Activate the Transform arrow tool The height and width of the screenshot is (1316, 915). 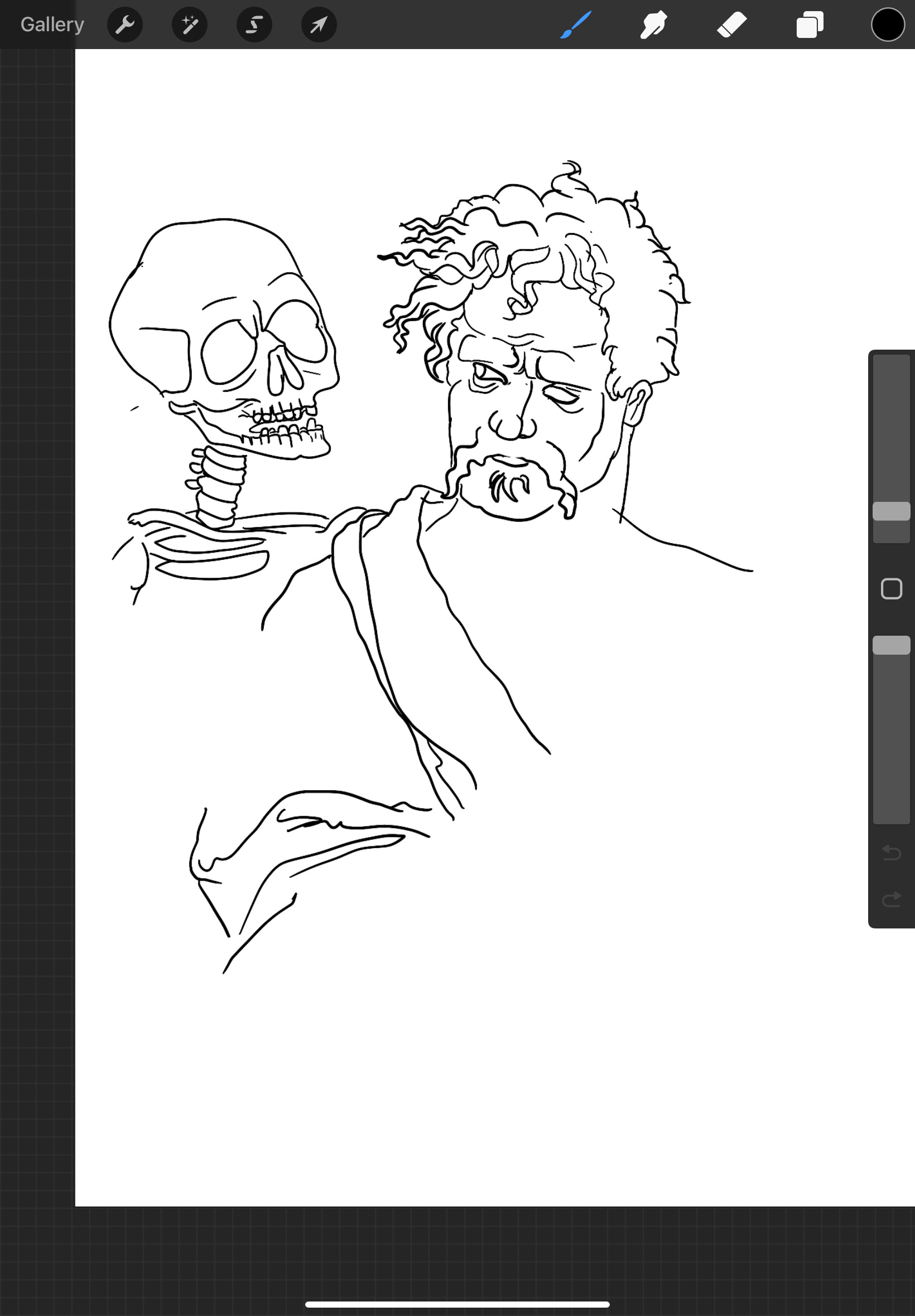tap(319, 25)
